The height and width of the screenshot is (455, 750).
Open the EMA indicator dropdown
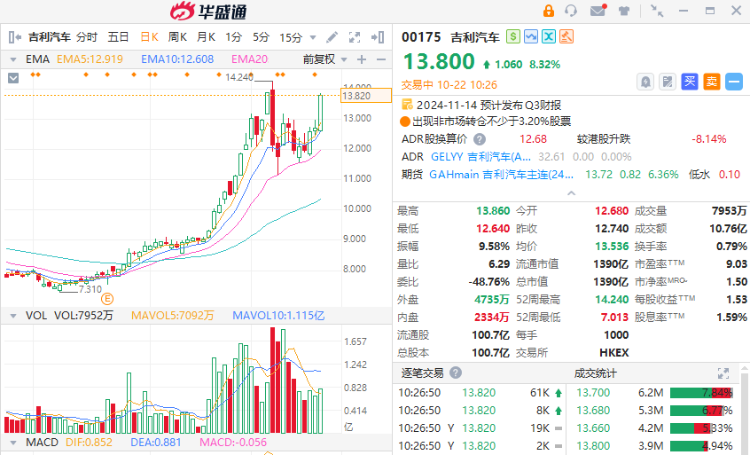(x=13, y=59)
